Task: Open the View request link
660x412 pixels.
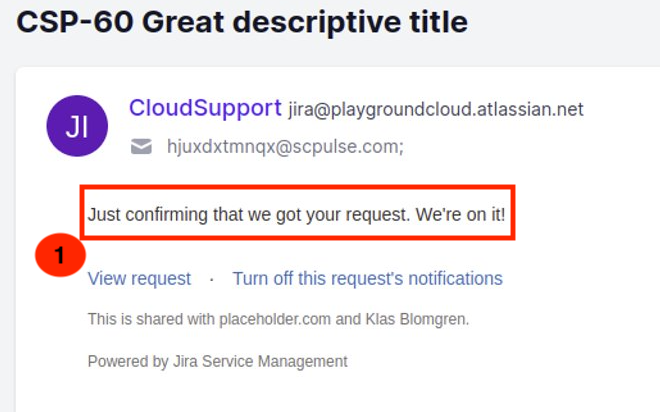Action: [139, 278]
